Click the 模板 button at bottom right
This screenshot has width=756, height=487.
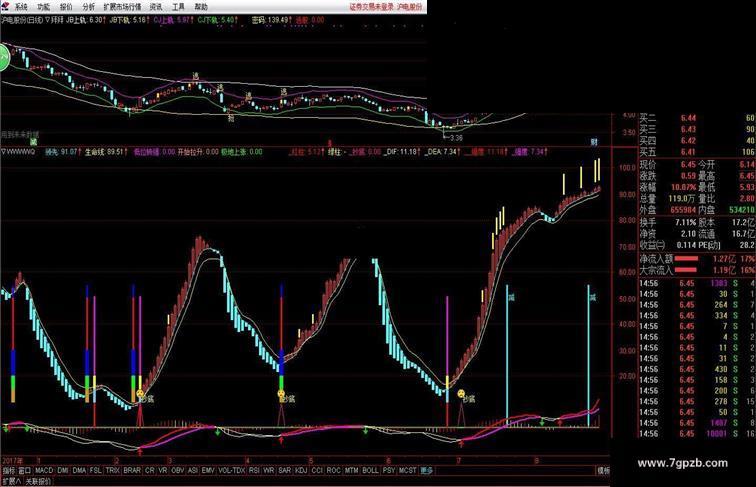(x=603, y=470)
